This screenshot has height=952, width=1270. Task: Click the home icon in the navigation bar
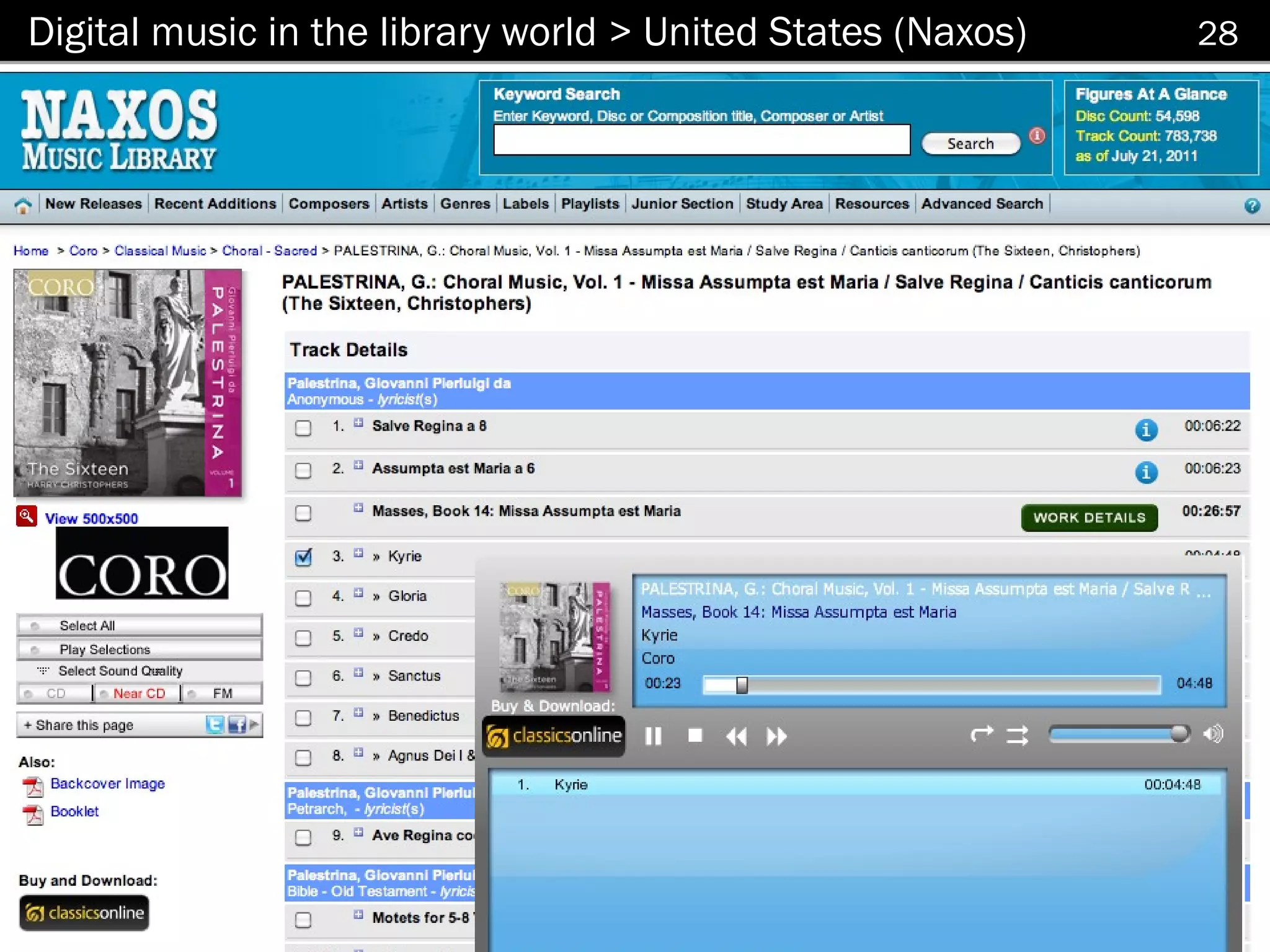24,205
